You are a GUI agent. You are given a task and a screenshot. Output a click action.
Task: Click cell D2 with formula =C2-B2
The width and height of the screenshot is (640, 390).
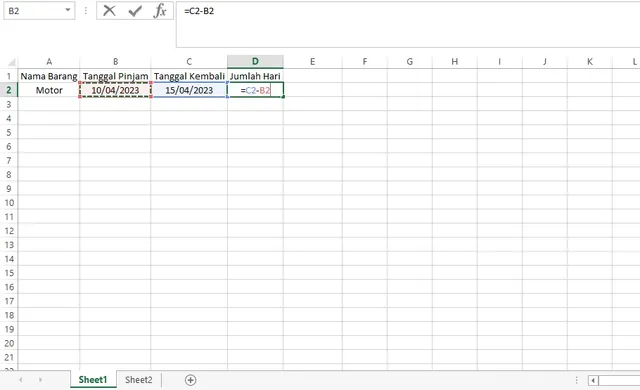click(x=255, y=90)
